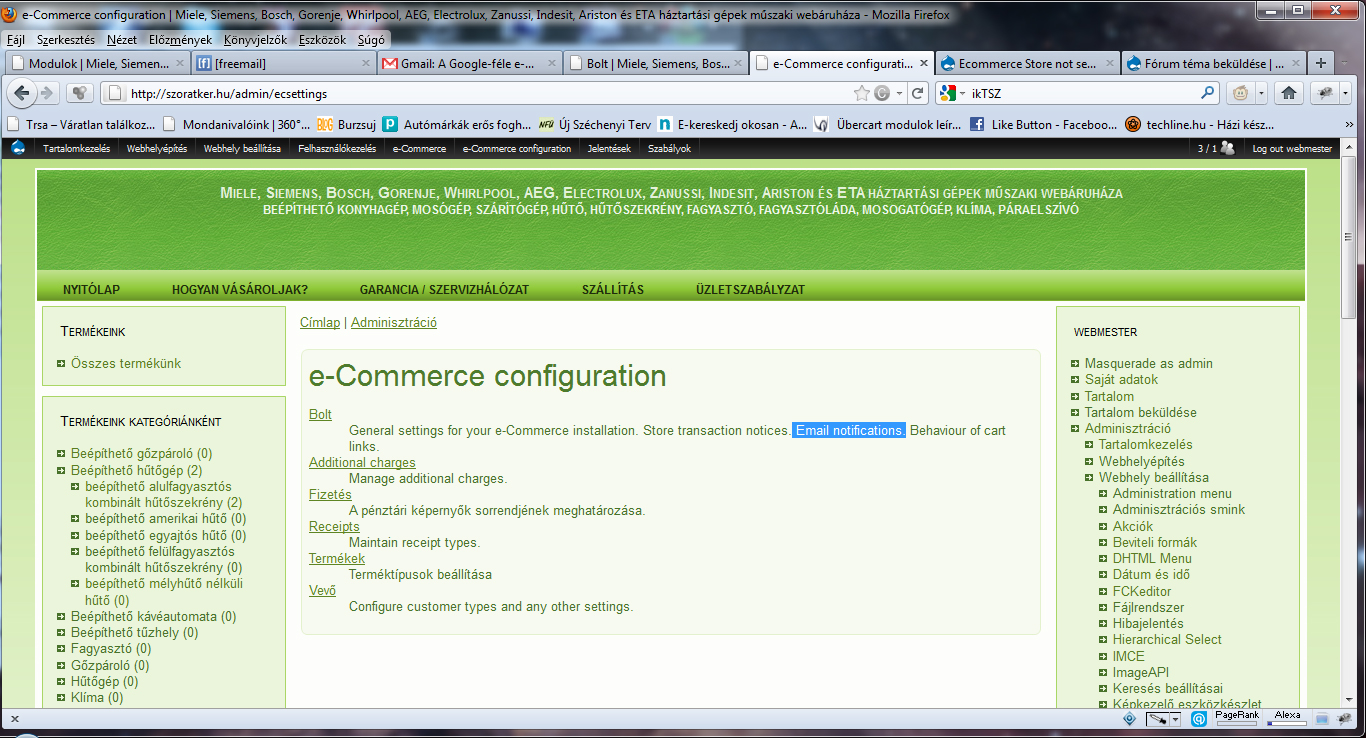Viewport: 1366px width, 738px height.
Task: Go back with the browser Back arrow
Action: [22, 93]
